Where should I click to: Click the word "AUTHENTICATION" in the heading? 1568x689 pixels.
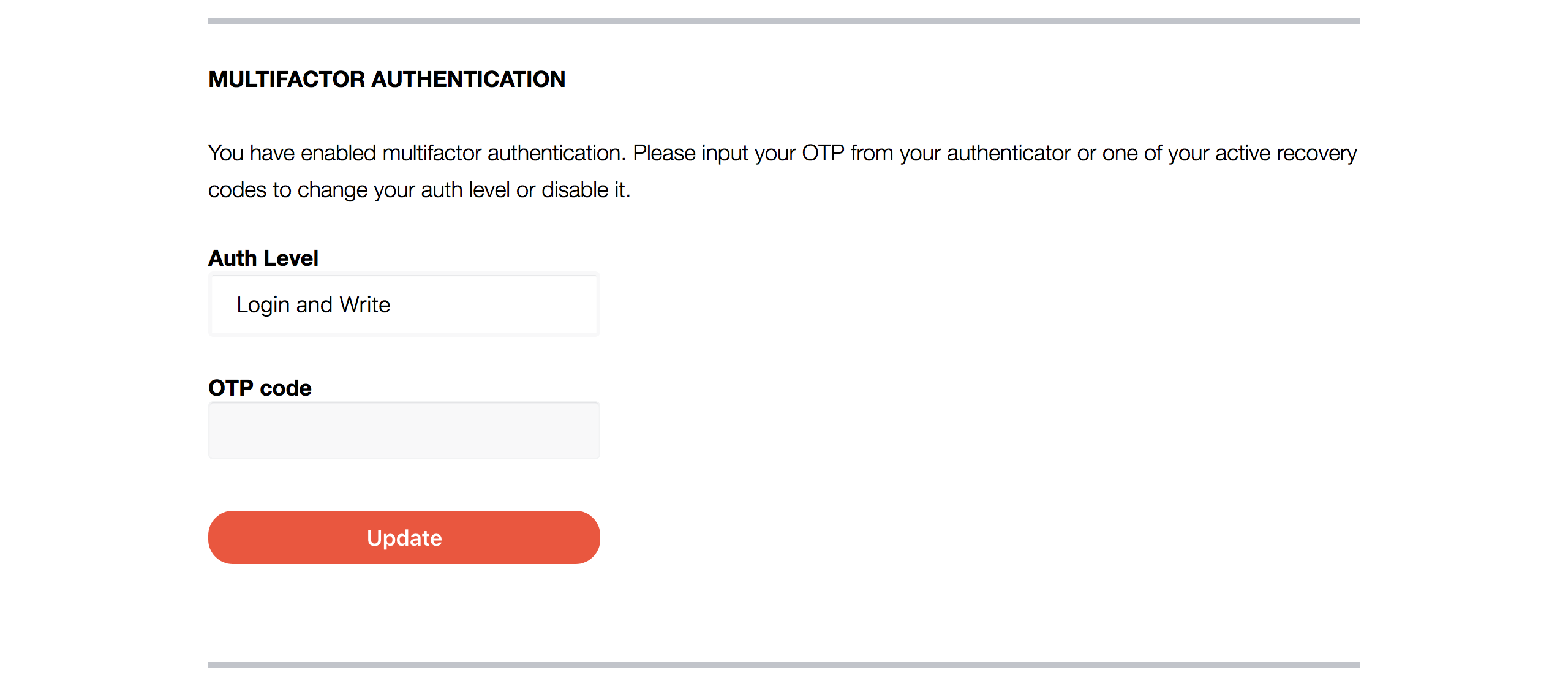click(469, 79)
